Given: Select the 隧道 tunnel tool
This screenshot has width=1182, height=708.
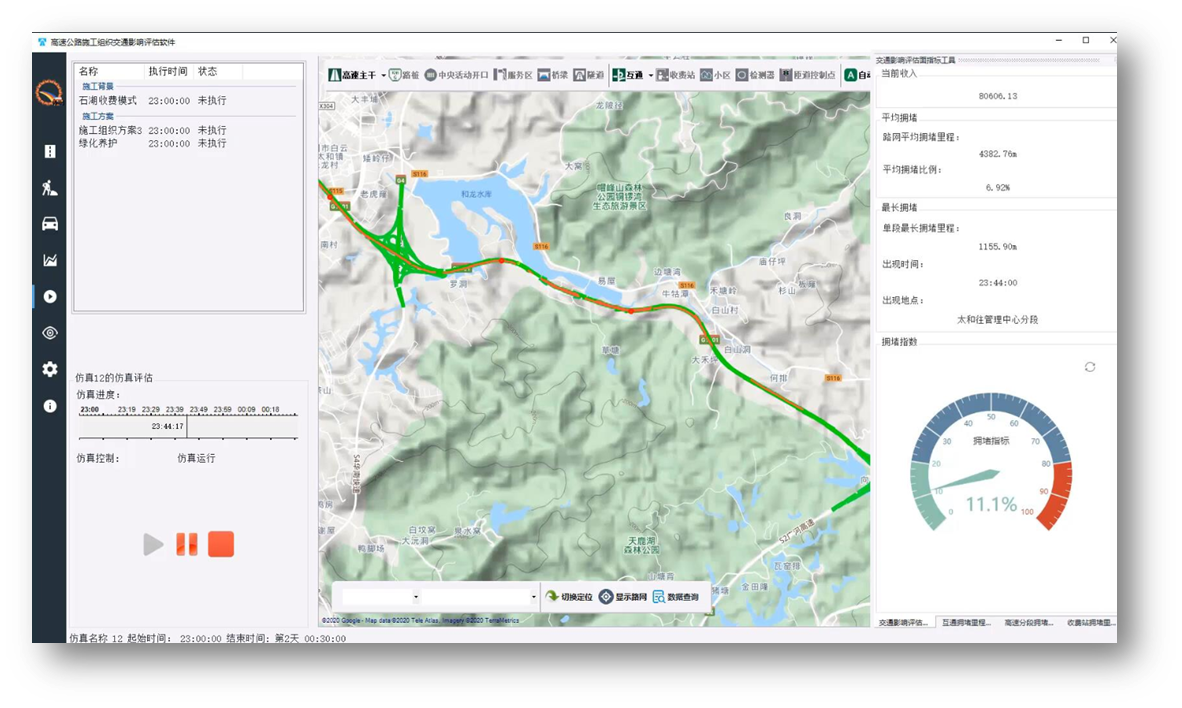Looking at the screenshot, I should 588,75.
